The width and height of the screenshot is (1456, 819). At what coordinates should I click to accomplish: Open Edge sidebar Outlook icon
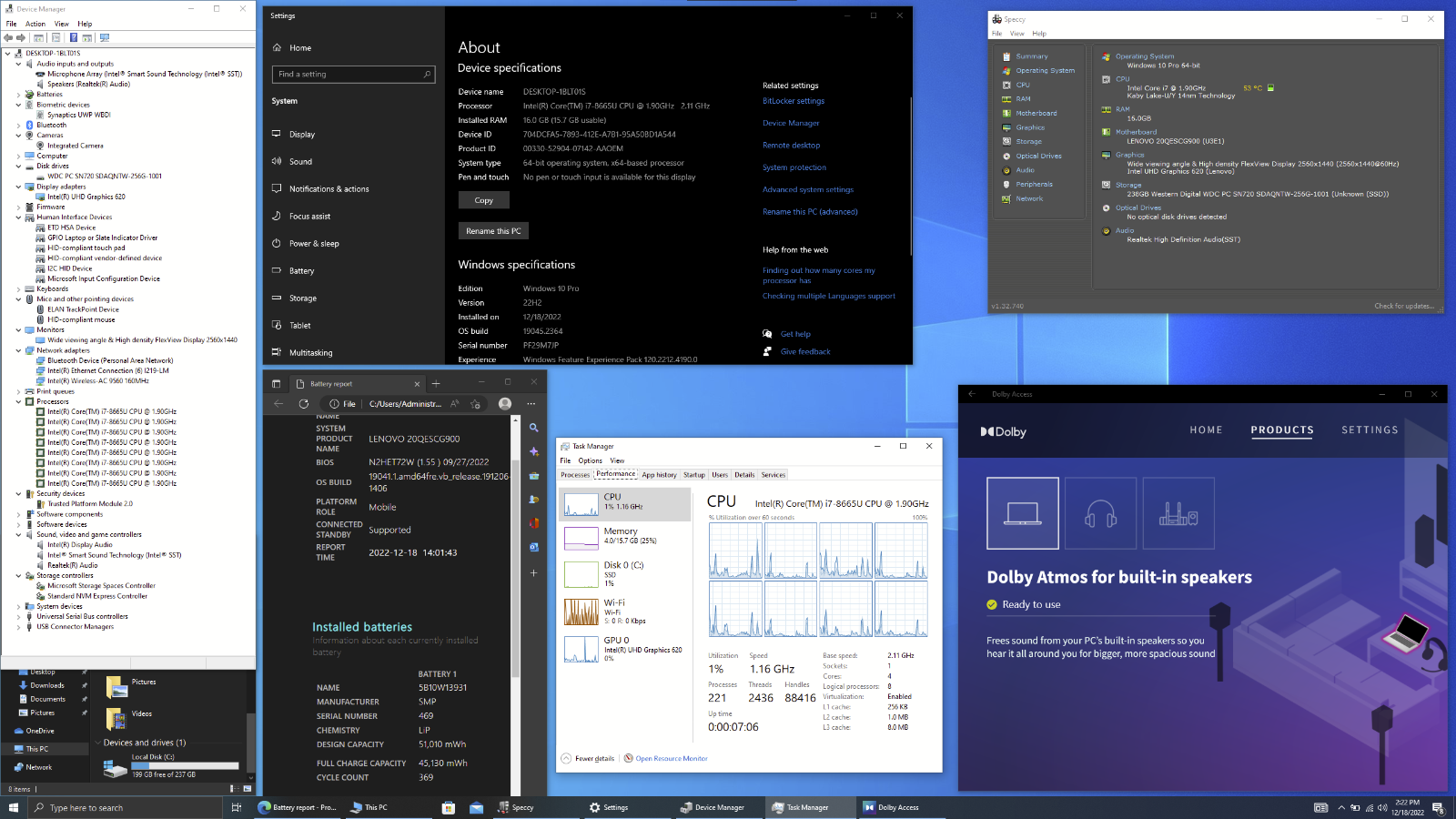coord(534,547)
